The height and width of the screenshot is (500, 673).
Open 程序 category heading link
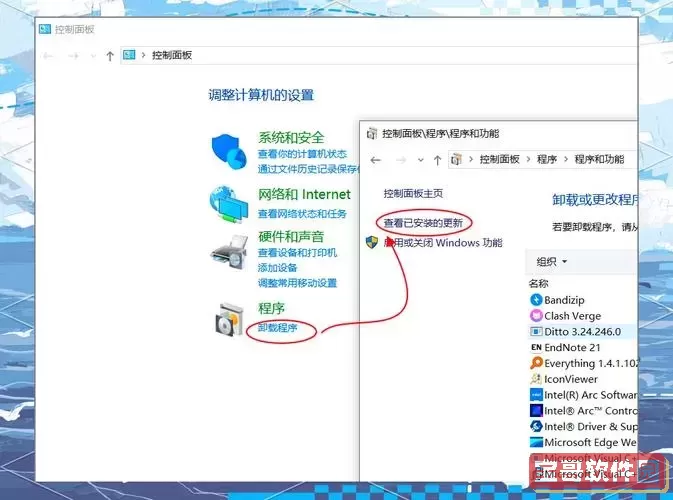tap(271, 308)
